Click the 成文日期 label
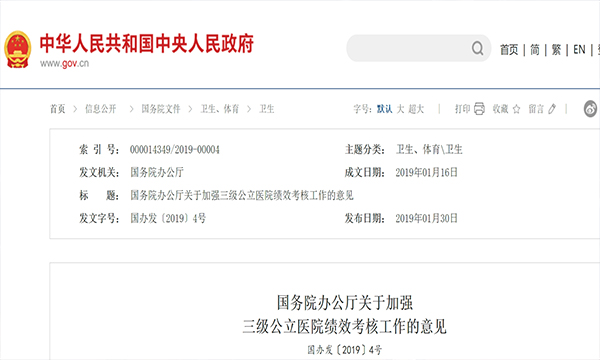Screen dimensions: 600x360 pyautogui.click(x=365, y=173)
